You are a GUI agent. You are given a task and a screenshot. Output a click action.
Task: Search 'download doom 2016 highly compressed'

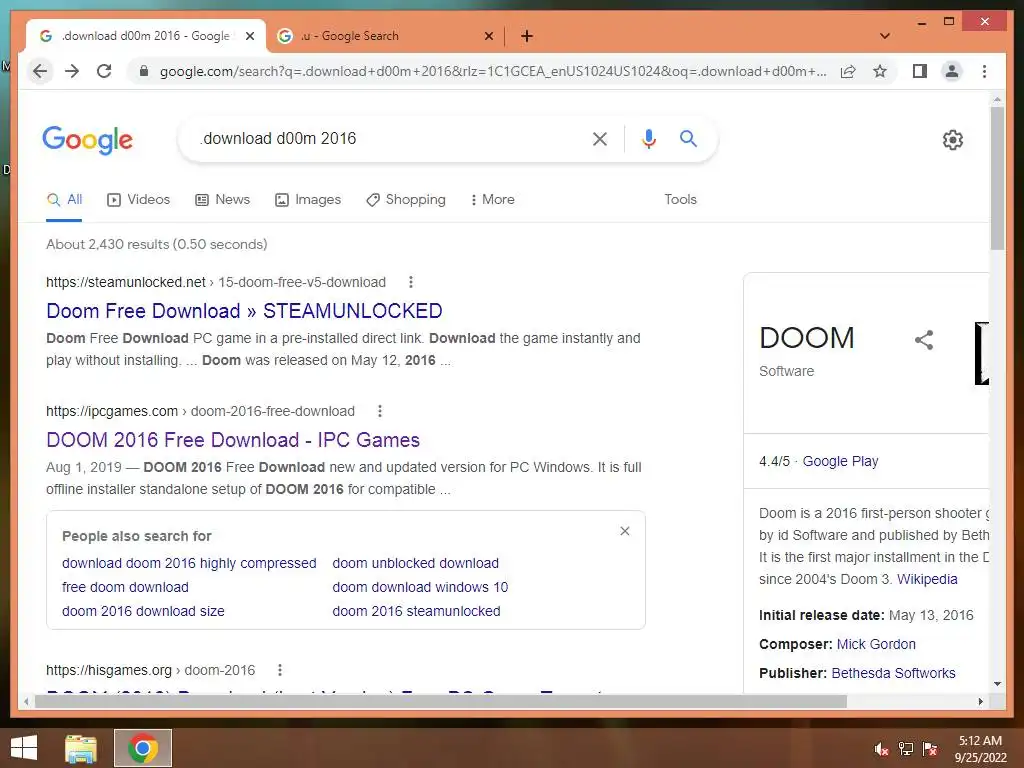pos(189,563)
